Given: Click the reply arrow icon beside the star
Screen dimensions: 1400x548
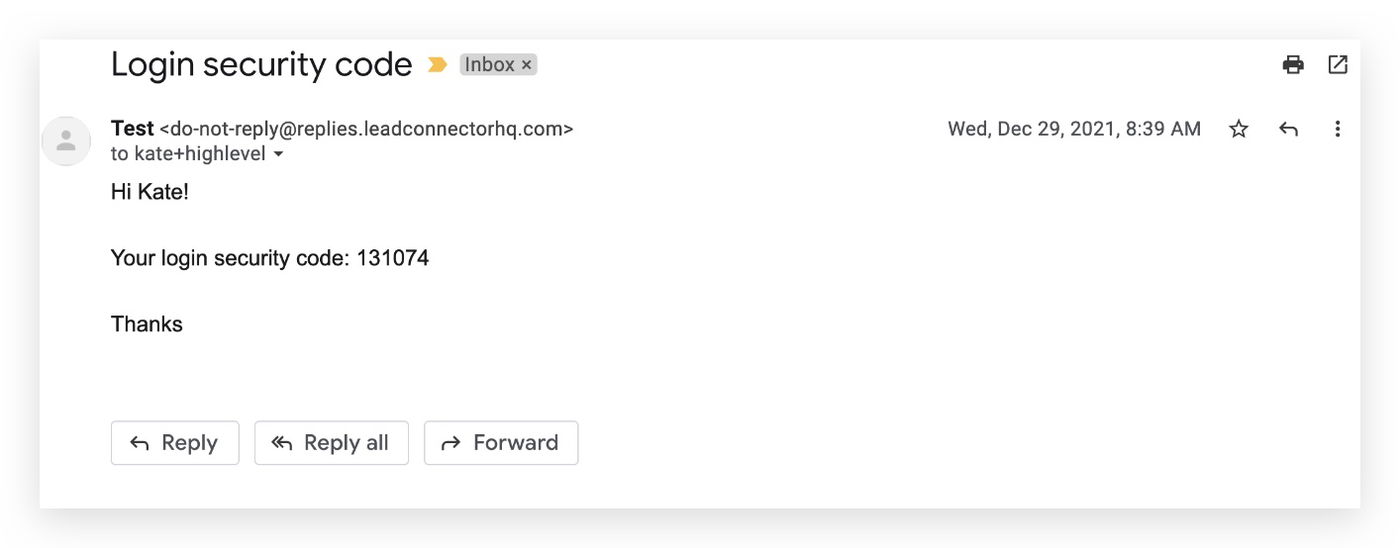Looking at the screenshot, I should [x=1288, y=129].
